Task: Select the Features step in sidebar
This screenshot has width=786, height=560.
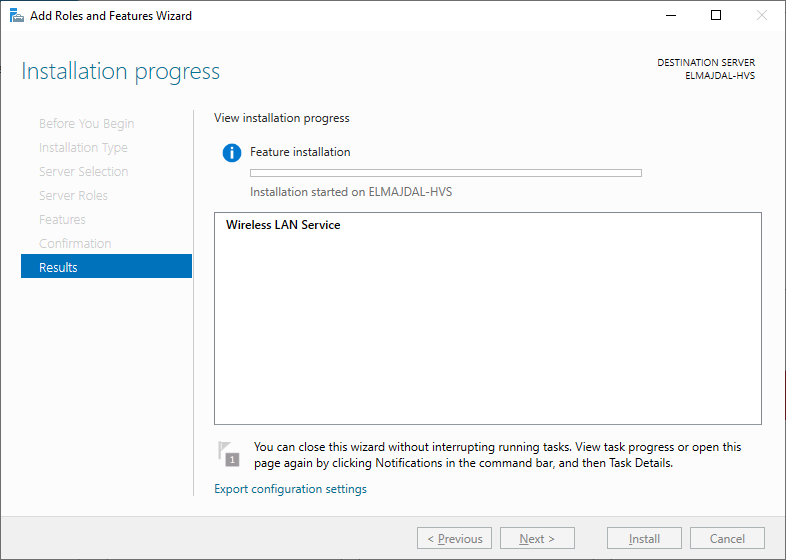Action: 62,220
